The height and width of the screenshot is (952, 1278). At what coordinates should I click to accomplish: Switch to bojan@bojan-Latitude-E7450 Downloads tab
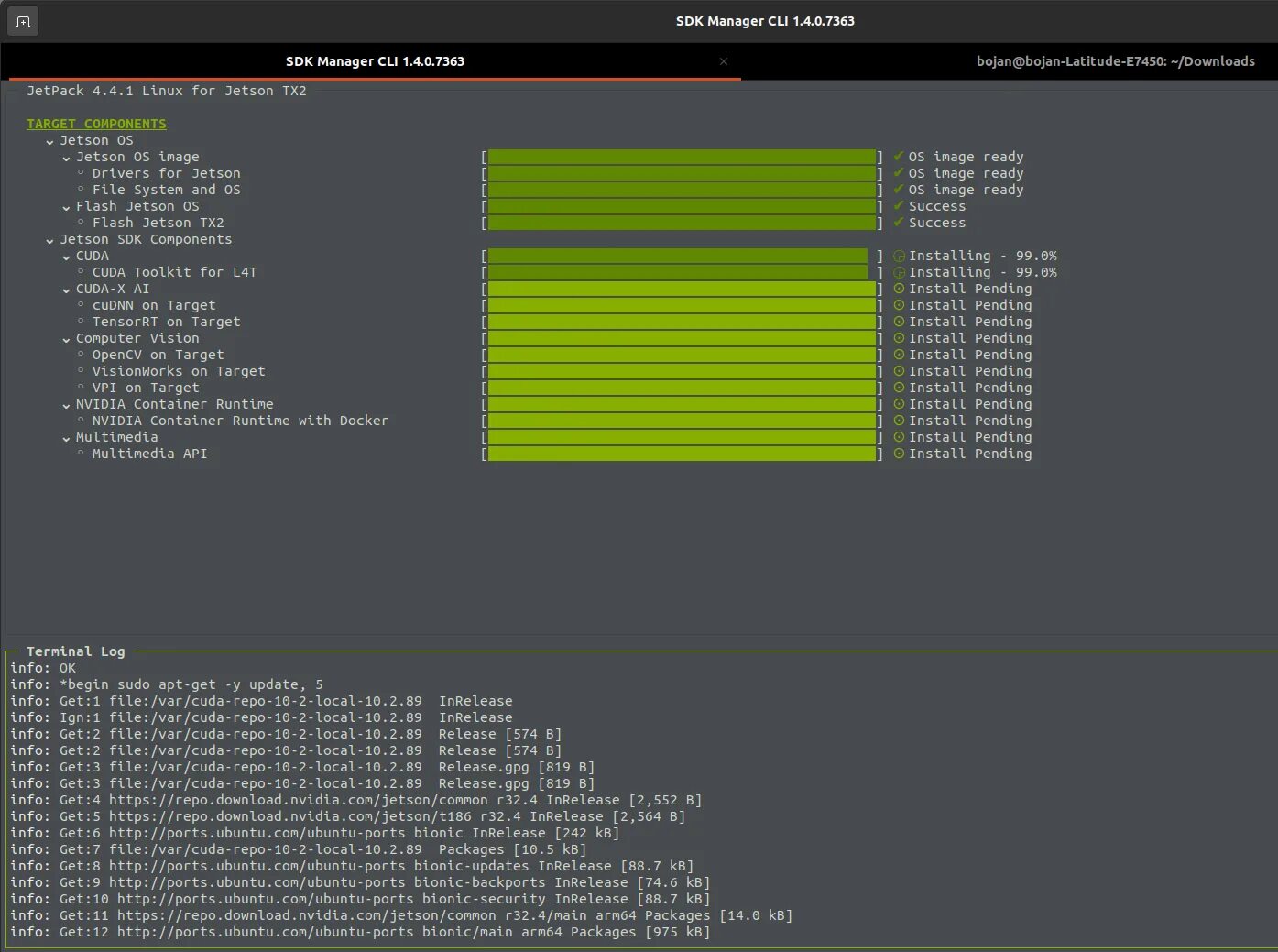pos(1115,61)
